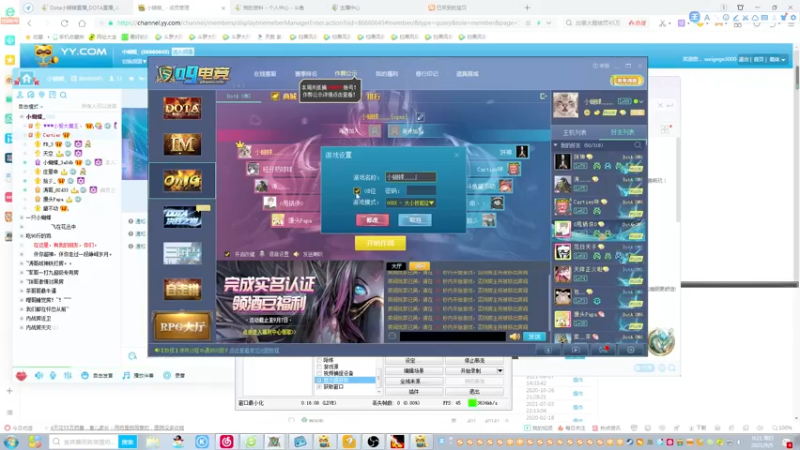Viewport: 800px width, 450px height.
Task: Select the DOTA game icon in sidebar
Action: coord(182,108)
